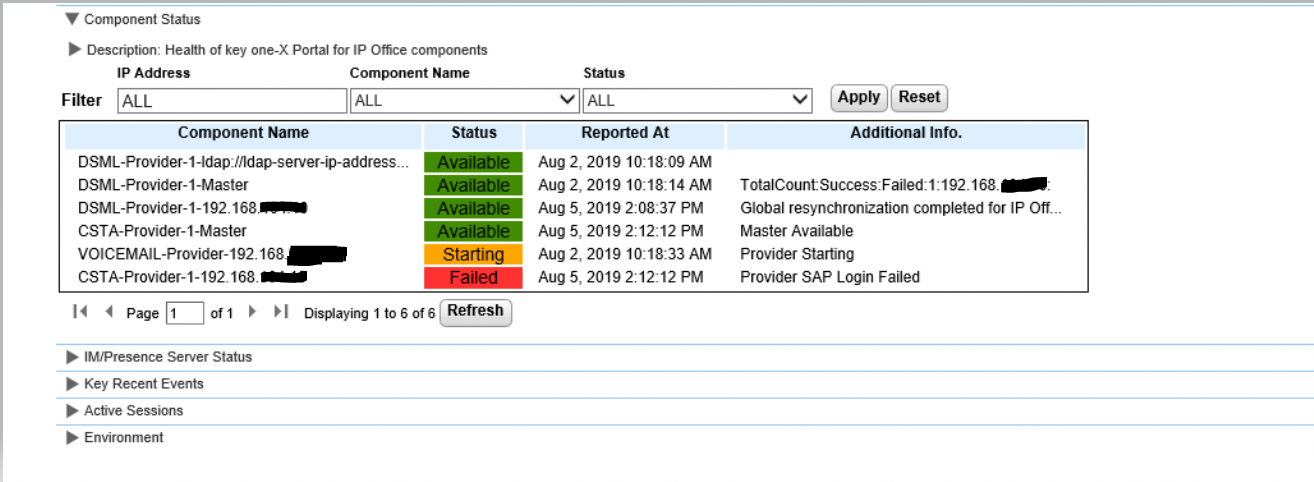1314x482 pixels.
Task: Click the Apply filter button
Action: (858, 98)
